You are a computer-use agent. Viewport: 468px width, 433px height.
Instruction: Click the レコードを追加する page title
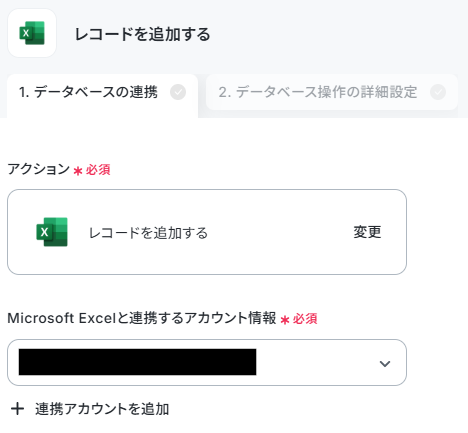(142, 34)
